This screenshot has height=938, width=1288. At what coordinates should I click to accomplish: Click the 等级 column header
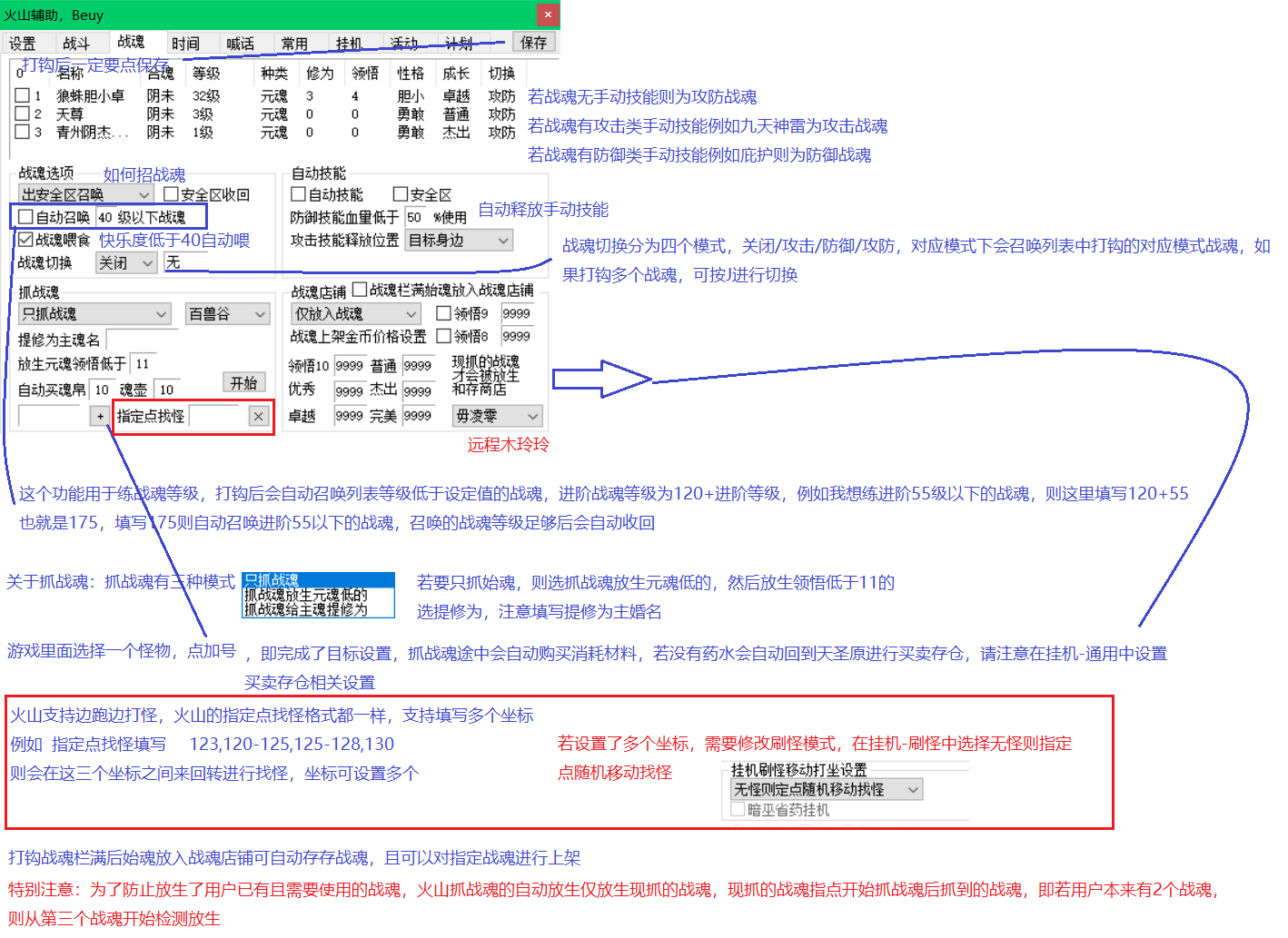tap(206, 74)
